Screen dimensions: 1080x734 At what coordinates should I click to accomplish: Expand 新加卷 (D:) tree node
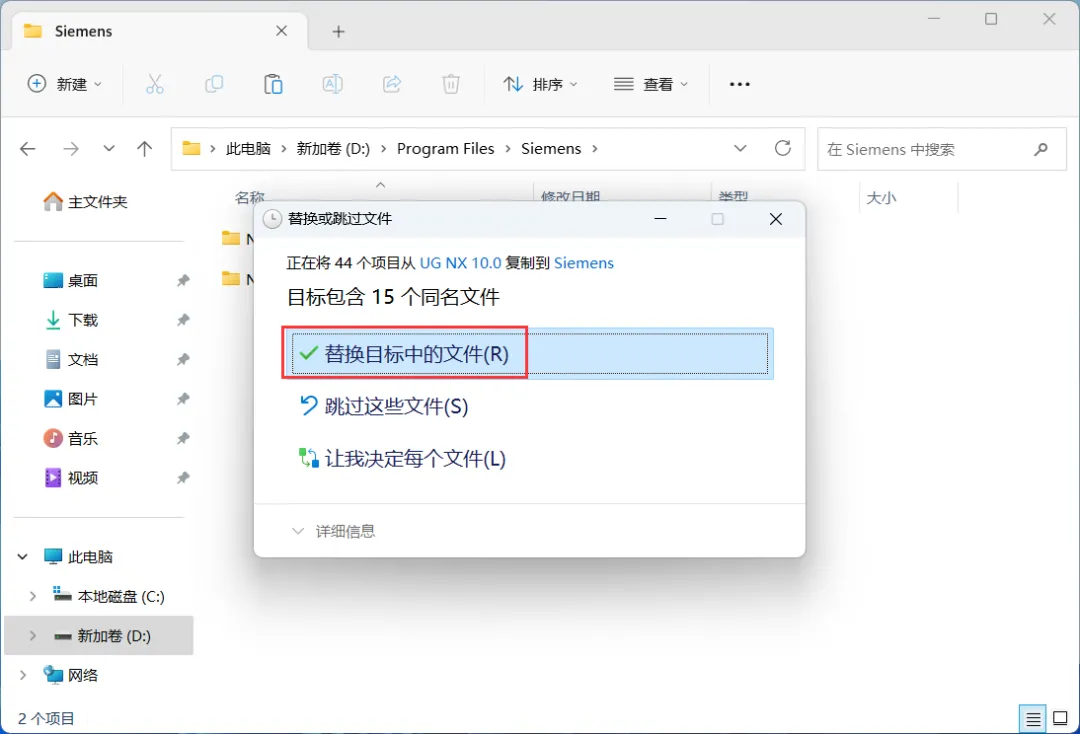pyautogui.click(x=32, y=636)
